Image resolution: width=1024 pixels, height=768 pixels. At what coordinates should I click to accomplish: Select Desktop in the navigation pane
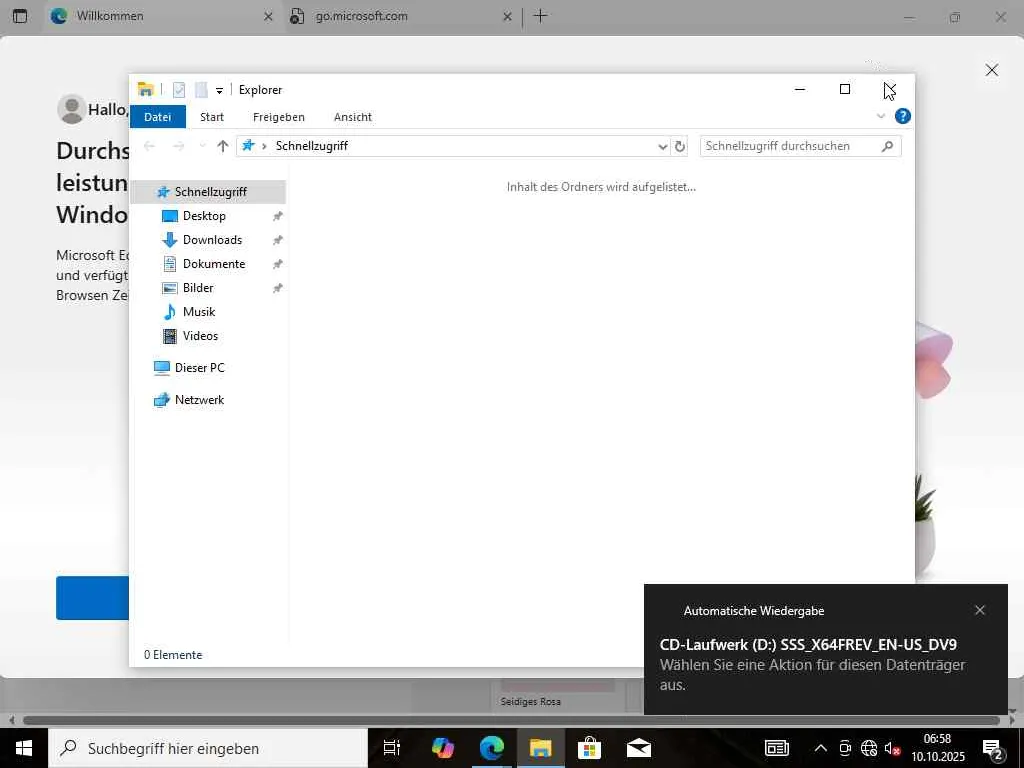tap(204, 216)
